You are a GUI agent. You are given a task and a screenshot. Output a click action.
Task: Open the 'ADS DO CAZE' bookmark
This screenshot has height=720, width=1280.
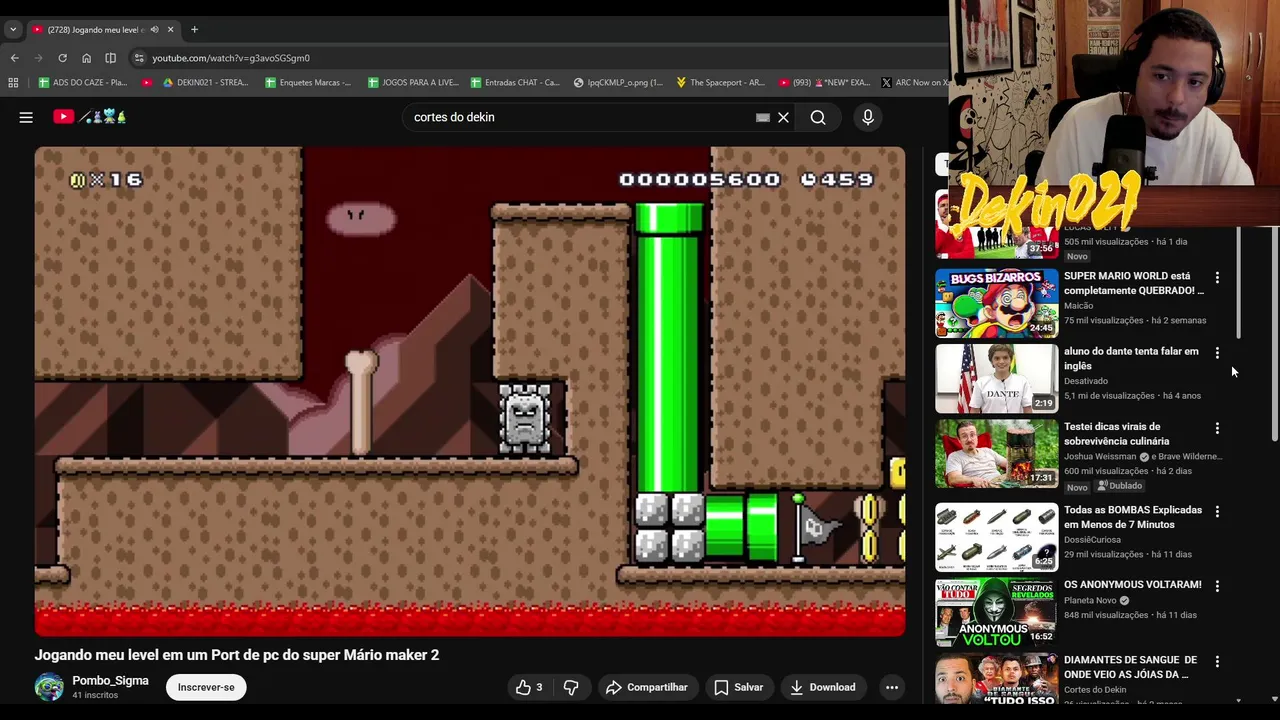click(x=83, y=83)
